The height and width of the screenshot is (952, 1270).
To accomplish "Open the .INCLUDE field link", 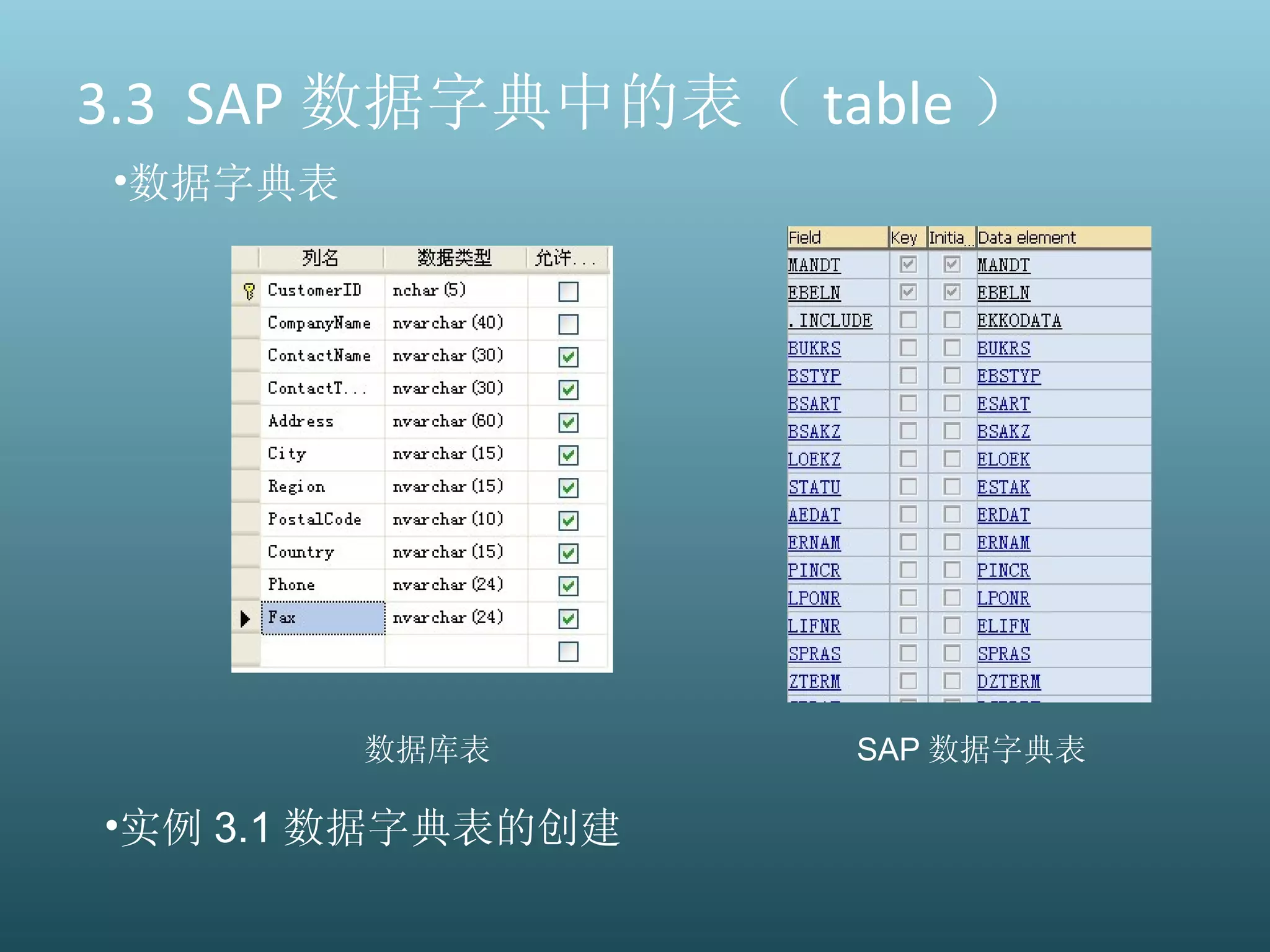I will point(830,320).
